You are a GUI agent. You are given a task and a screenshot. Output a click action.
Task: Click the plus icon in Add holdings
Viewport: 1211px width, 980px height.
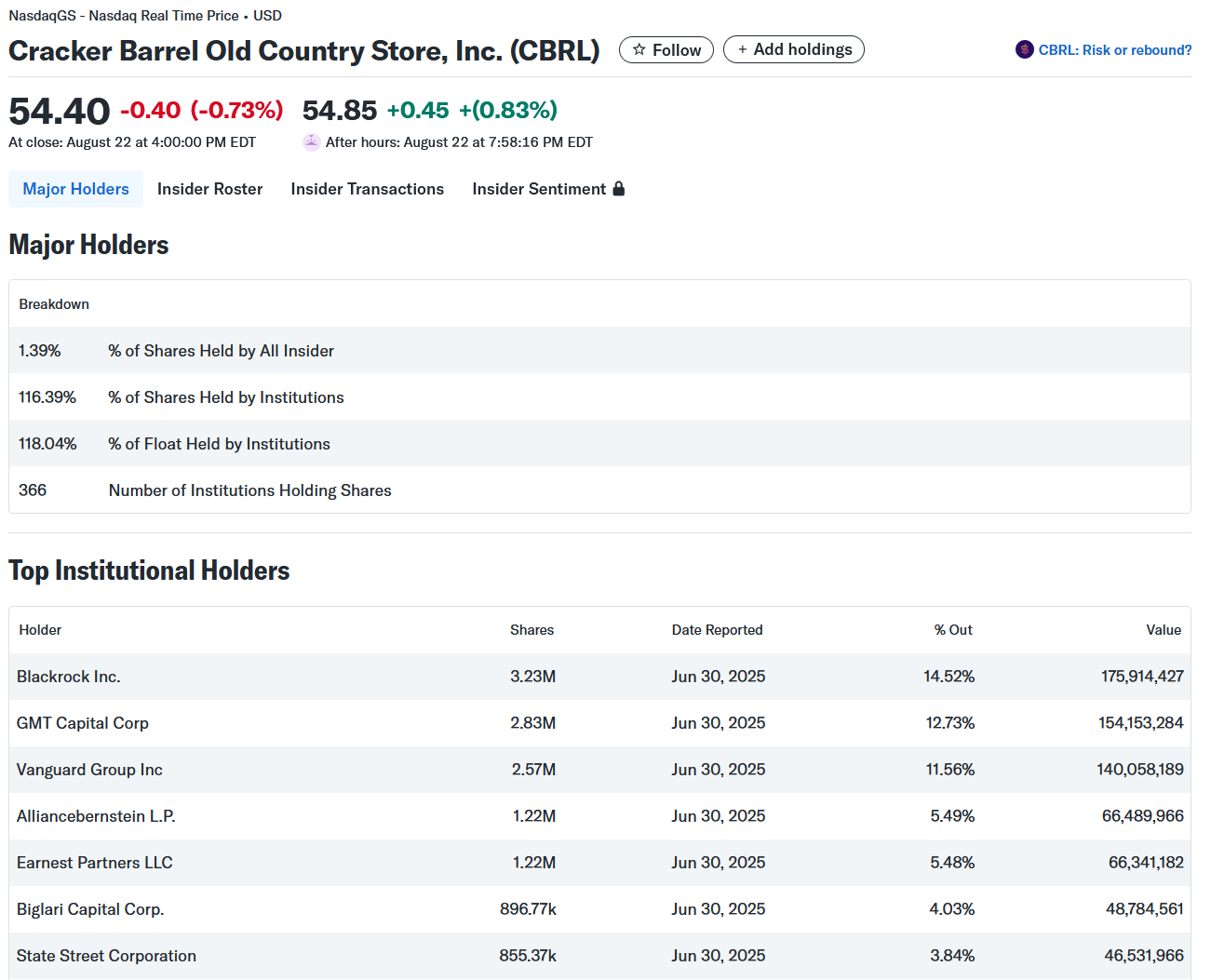(x=742, y=49)
